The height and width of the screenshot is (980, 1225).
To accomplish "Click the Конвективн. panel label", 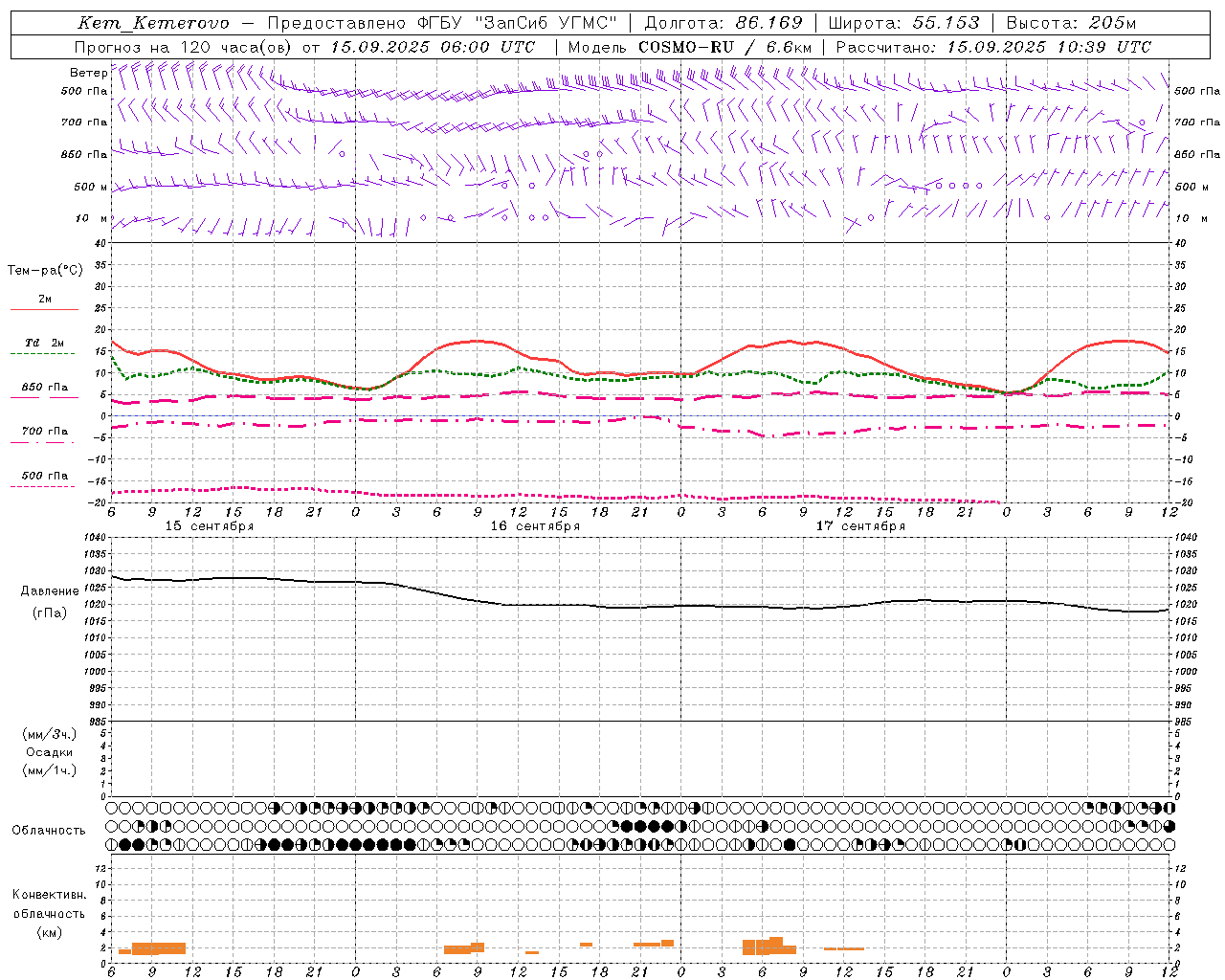I will [x=49, y=895].
